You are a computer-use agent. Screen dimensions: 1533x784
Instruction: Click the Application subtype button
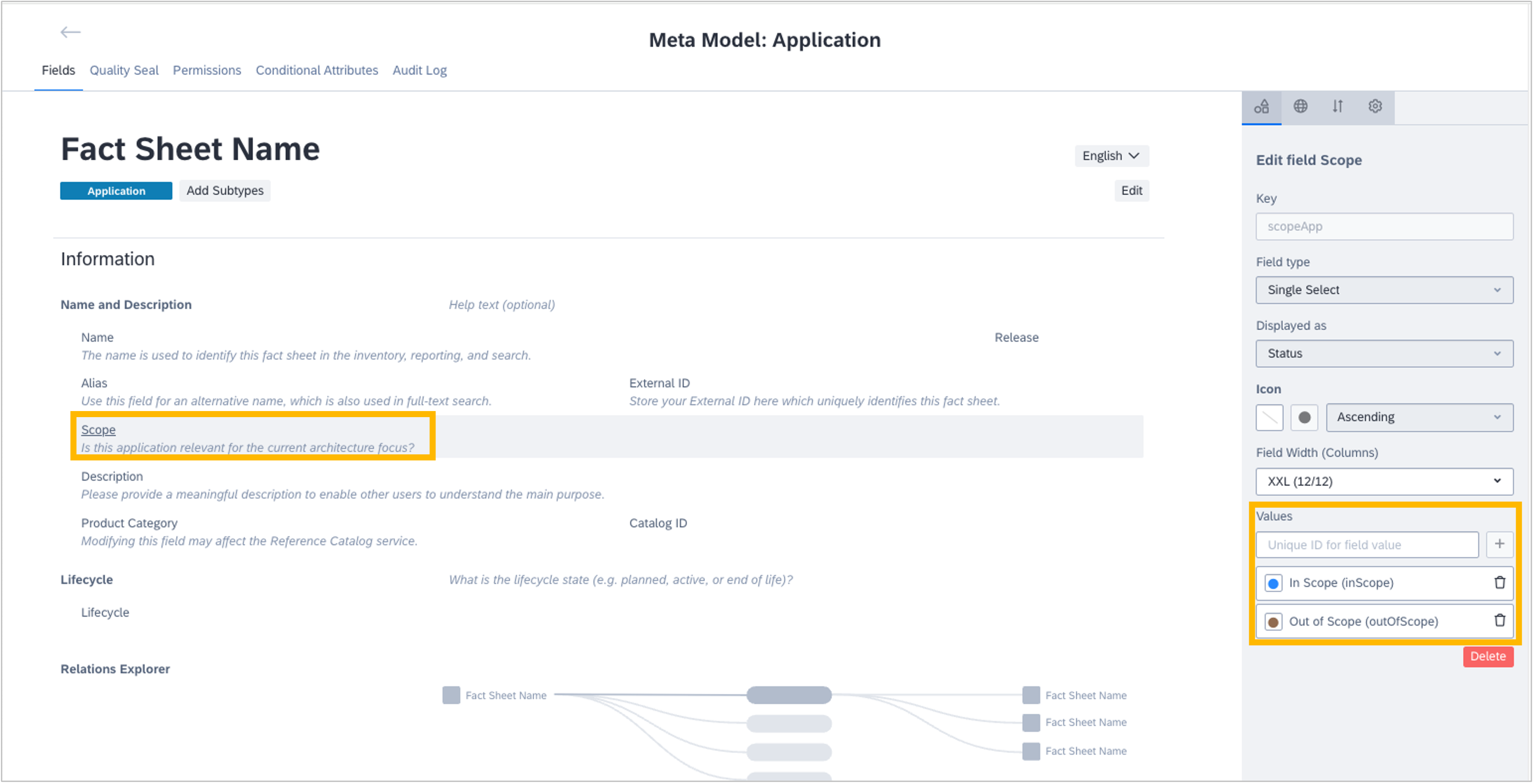[x=116, y=191]
